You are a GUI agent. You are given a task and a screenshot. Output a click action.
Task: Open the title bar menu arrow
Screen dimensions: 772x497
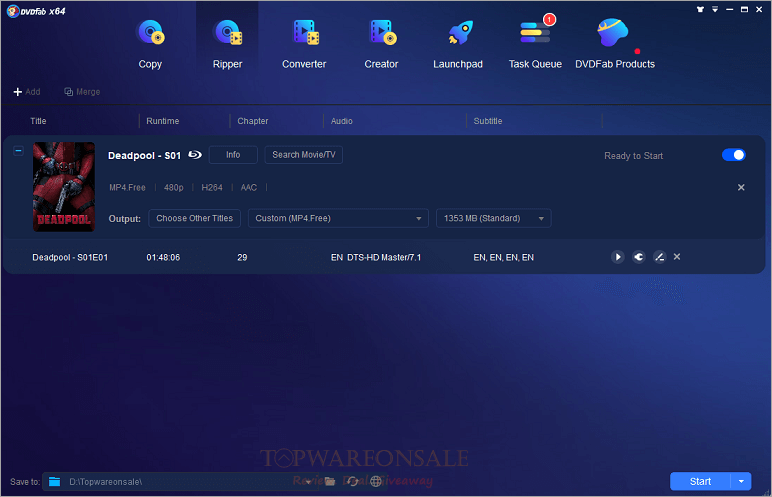715,9
